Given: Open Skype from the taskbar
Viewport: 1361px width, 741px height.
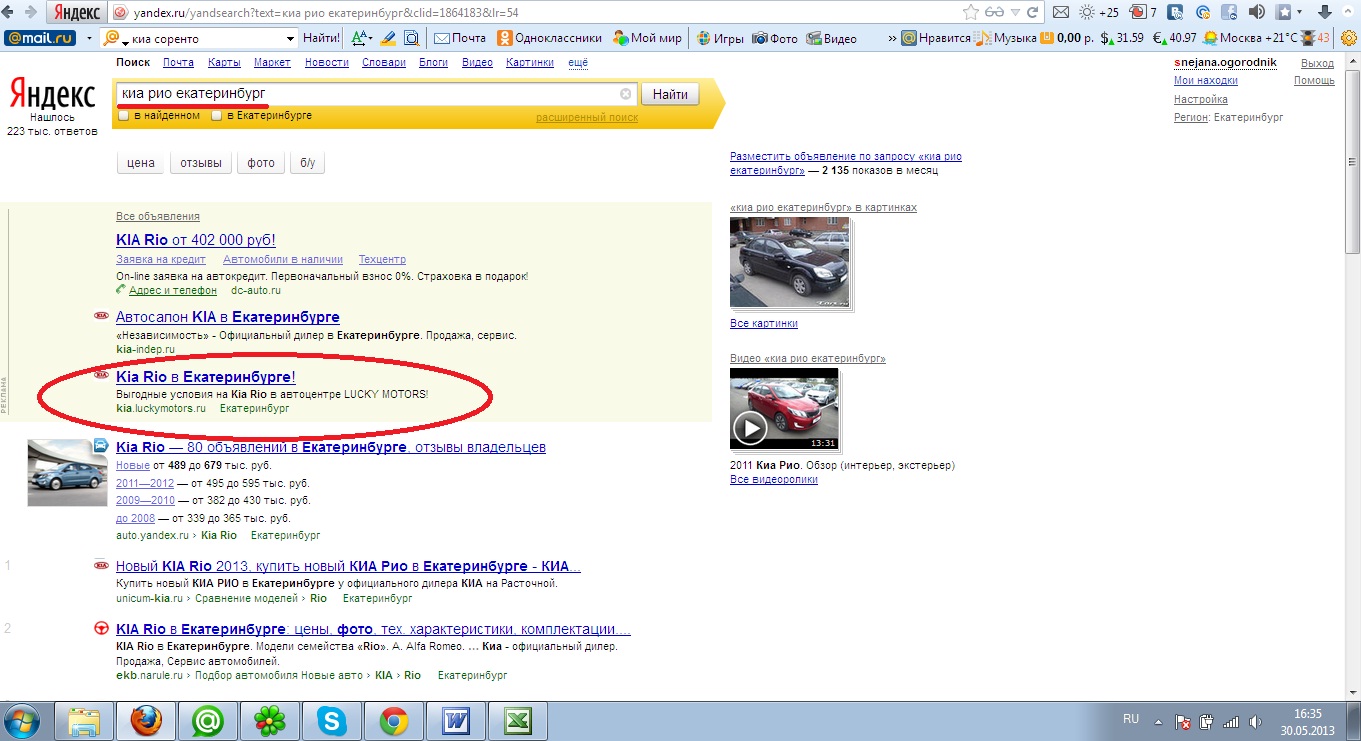Looking at the screenshot, I should 331,720.
